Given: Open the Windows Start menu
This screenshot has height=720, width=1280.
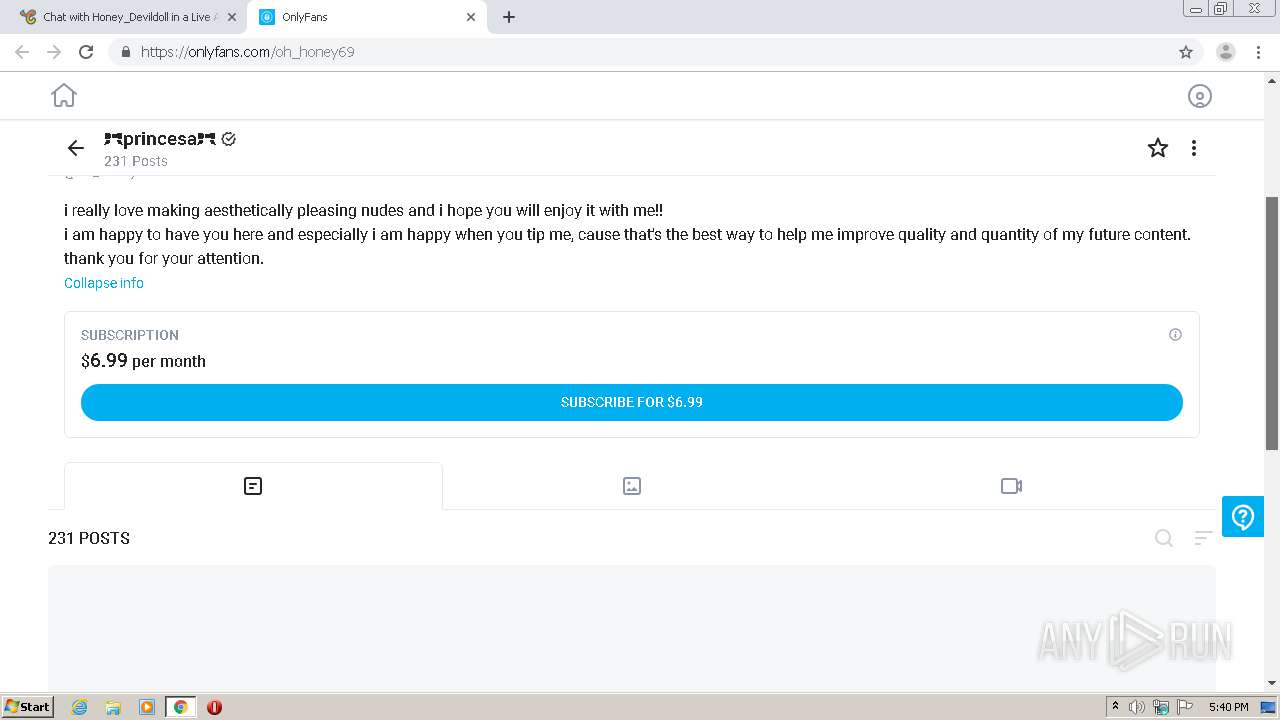Looking at the screenshot, I should pos(28,706).
